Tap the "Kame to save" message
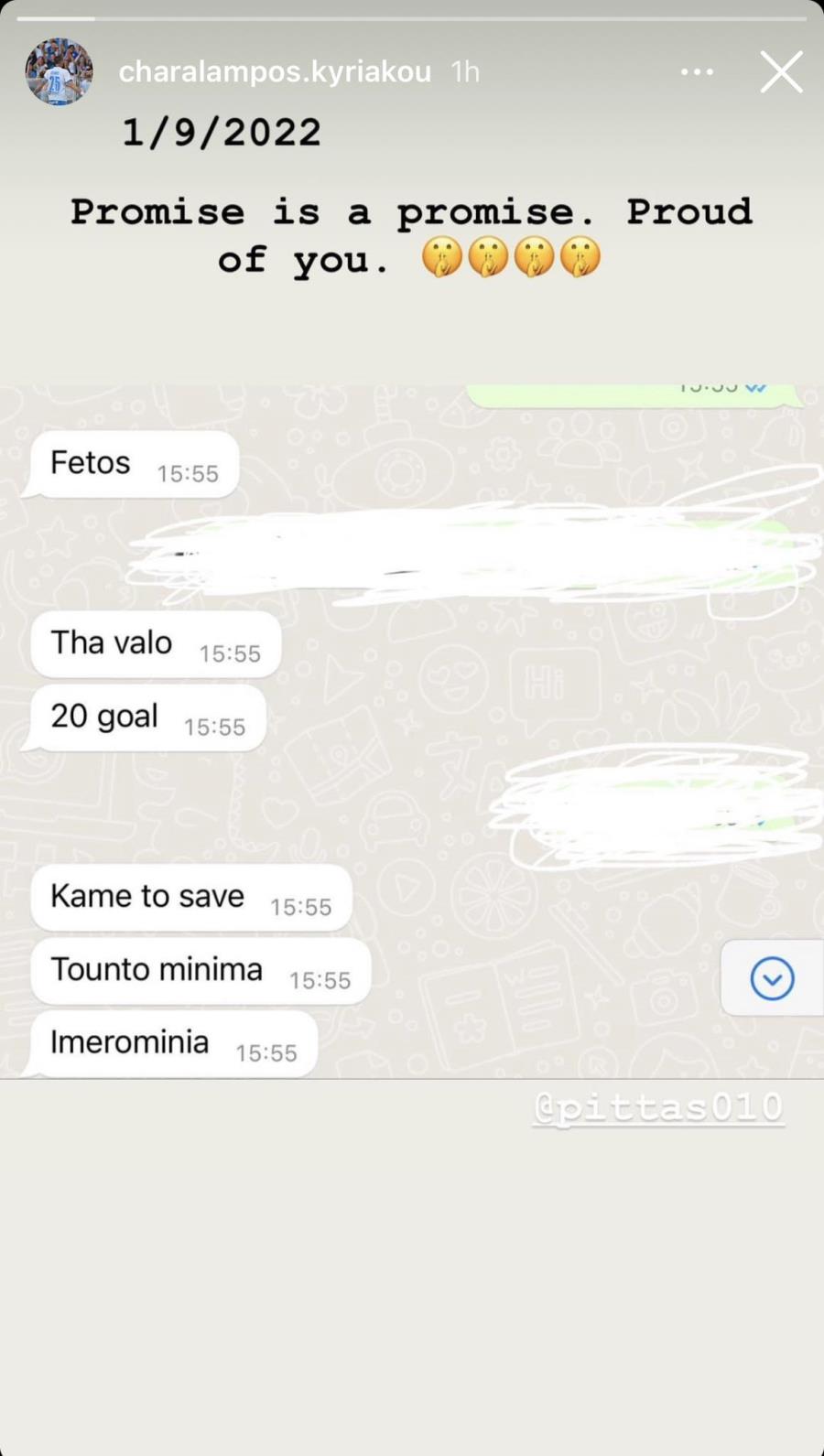Viewport: 824px width, 1456px height. tap(191, 898)
